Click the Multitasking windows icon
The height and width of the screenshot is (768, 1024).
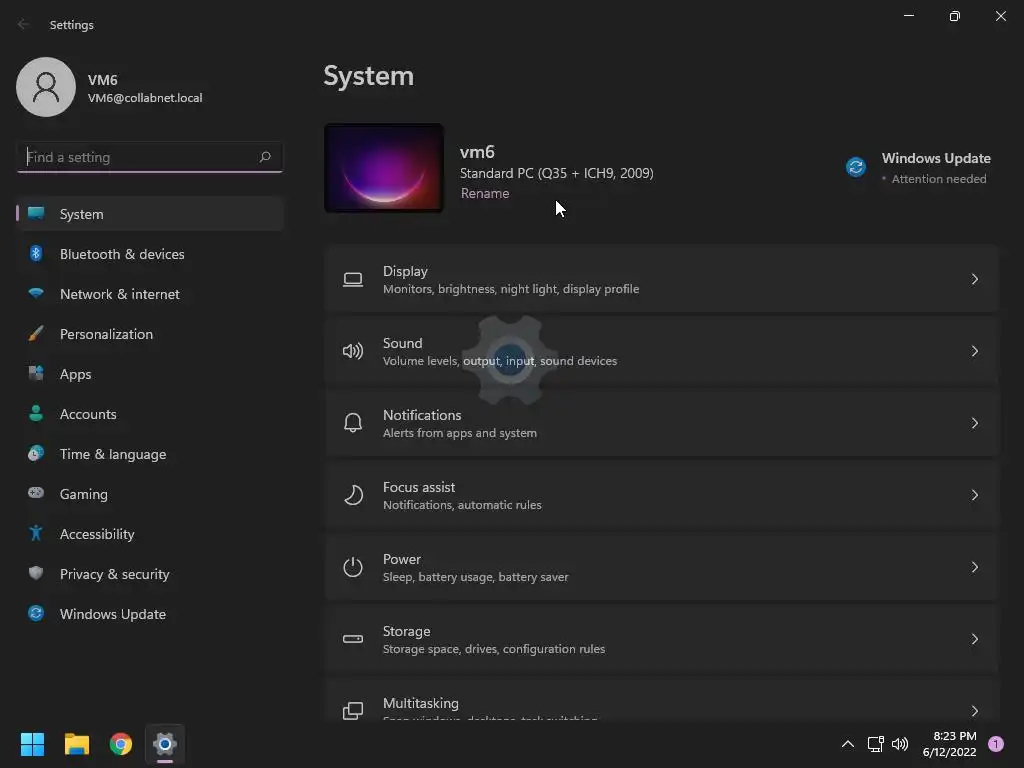point(353,711)
